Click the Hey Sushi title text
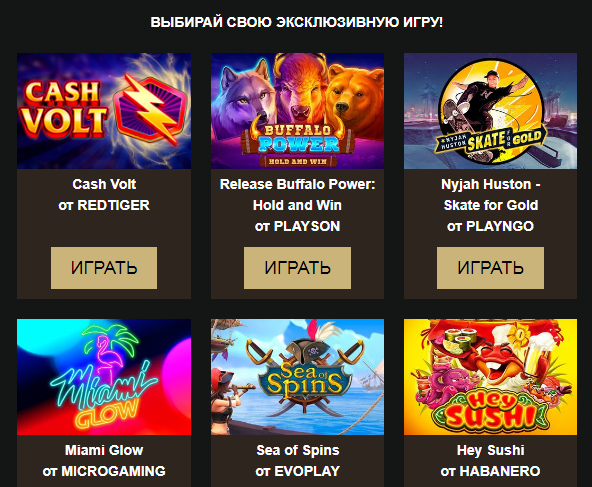 (x=490, y=450)
